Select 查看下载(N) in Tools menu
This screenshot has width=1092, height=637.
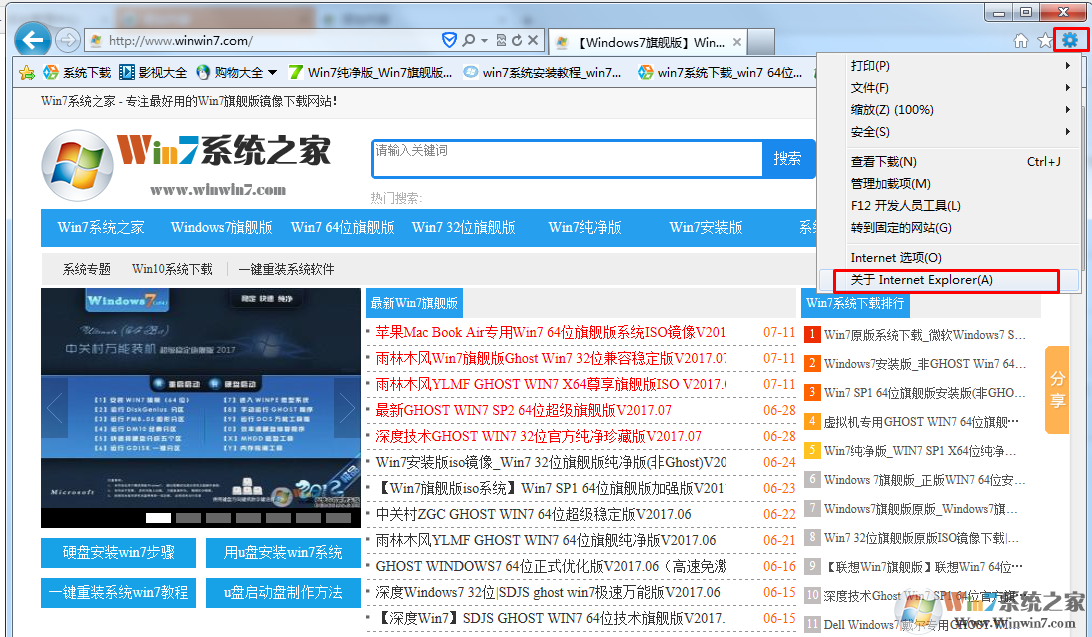[x=883, y=162]
